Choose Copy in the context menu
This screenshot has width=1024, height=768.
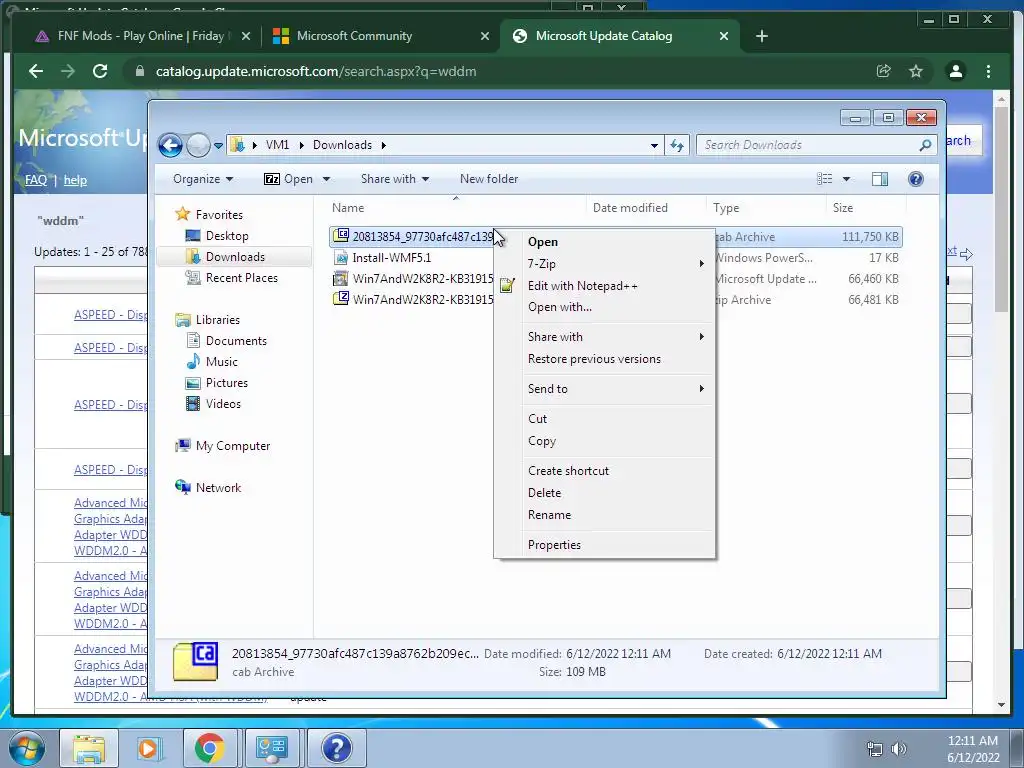pos(542,441)
